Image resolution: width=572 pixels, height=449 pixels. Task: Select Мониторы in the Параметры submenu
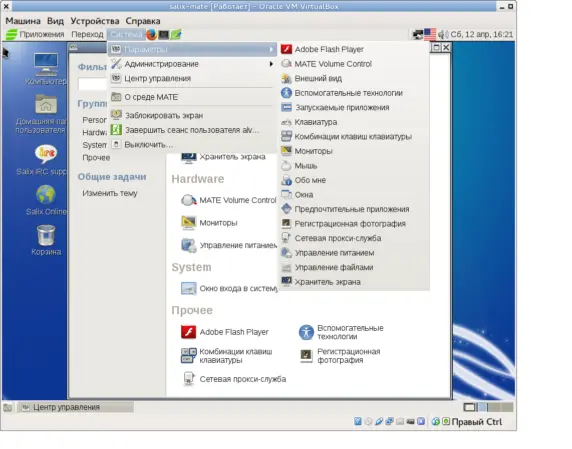click(353, 151)
